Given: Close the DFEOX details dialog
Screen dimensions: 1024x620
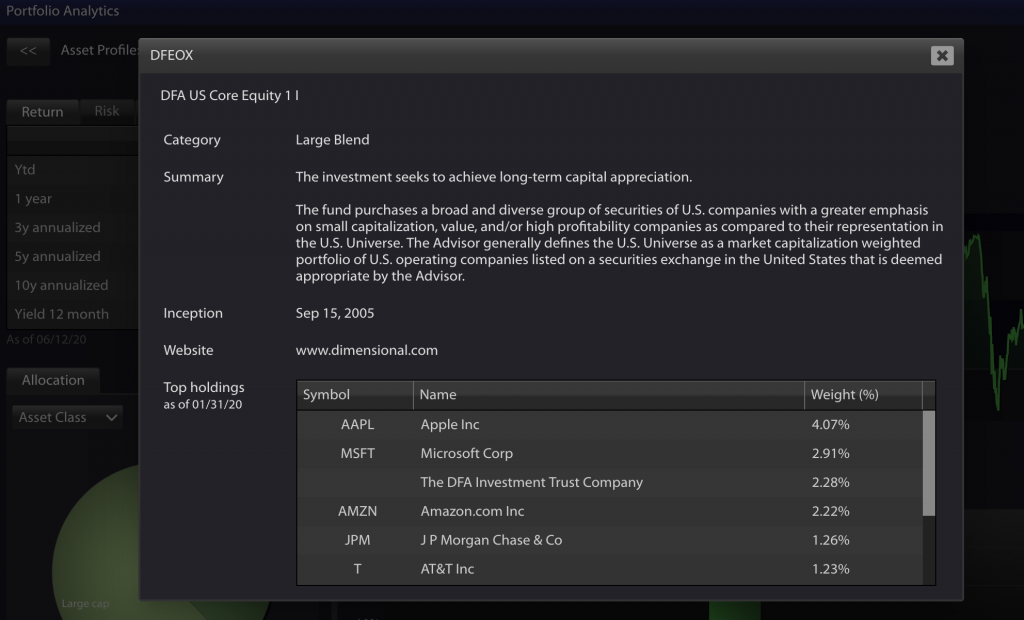Looking at the screenshot, I should pyautogui.click(x=942, y=56).
